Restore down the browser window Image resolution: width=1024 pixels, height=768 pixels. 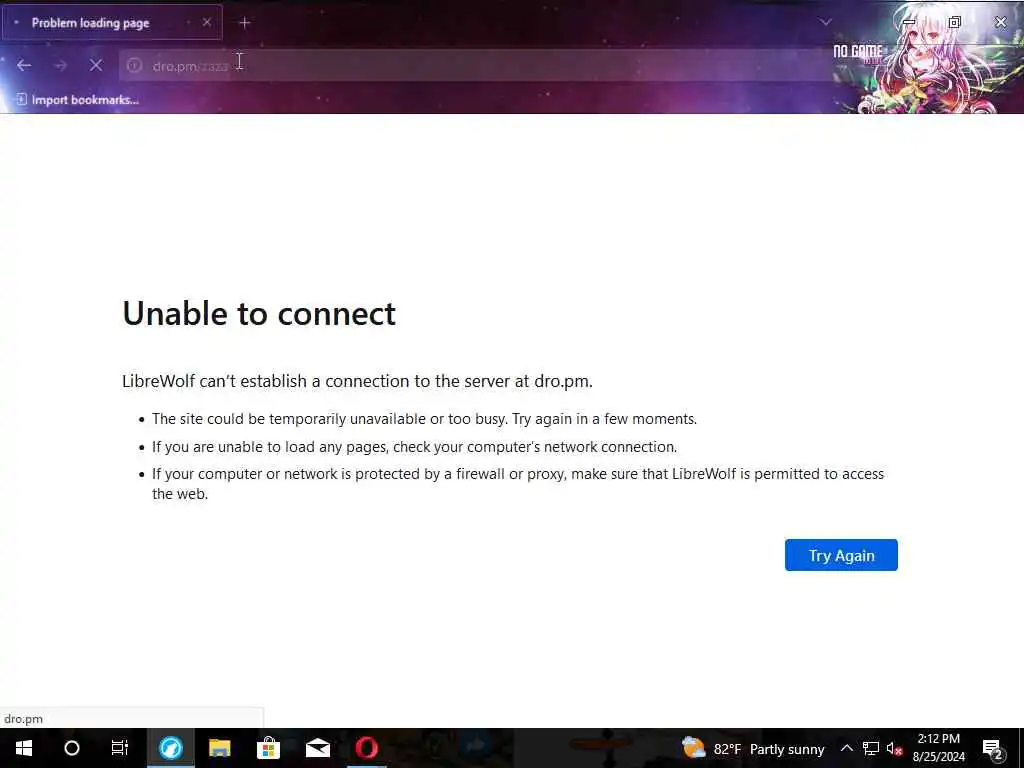(954, 22)
